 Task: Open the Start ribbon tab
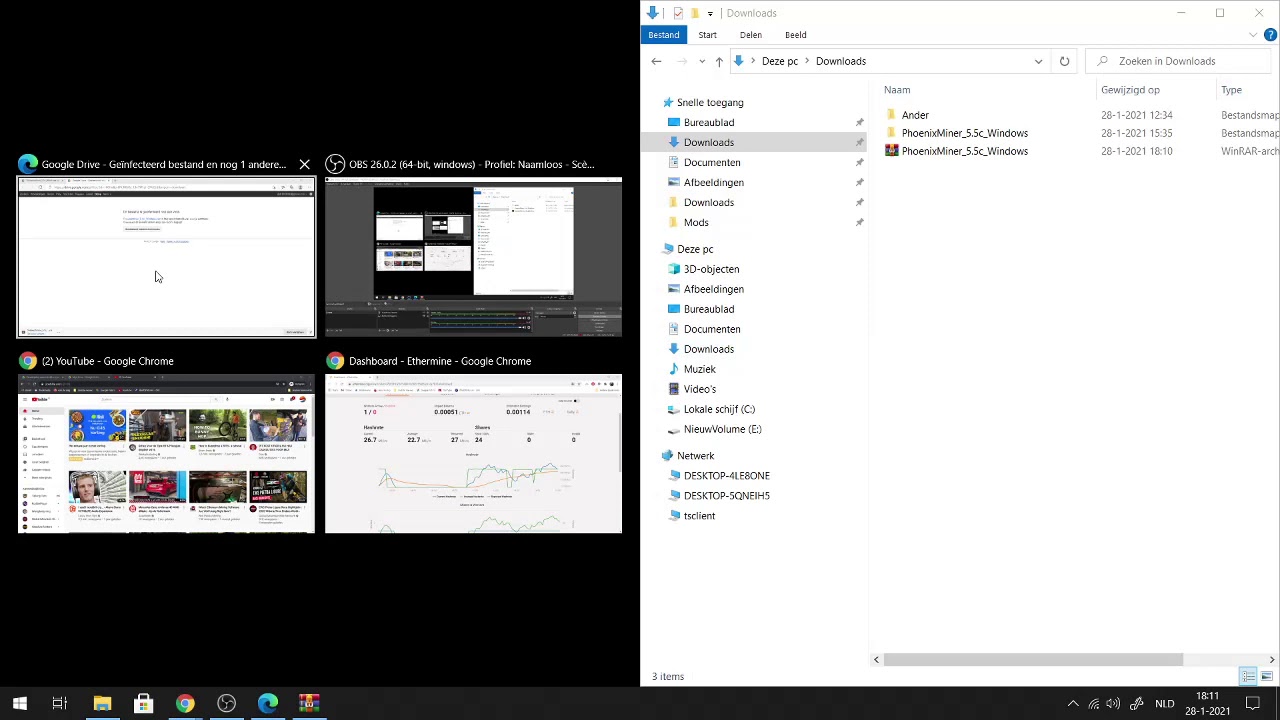tap(707, 35)
